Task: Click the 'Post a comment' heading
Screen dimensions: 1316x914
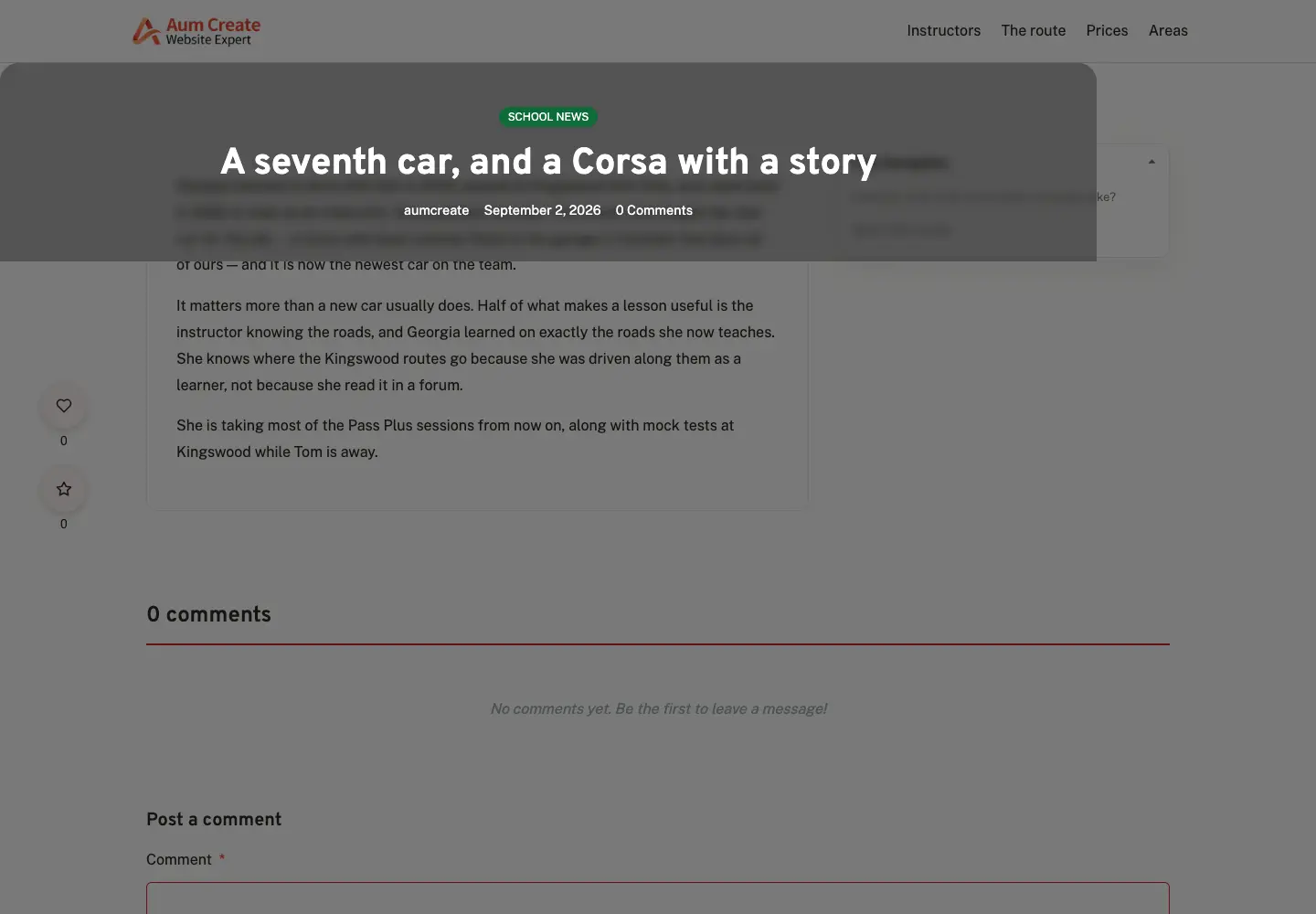Action: tap(214, 820)
